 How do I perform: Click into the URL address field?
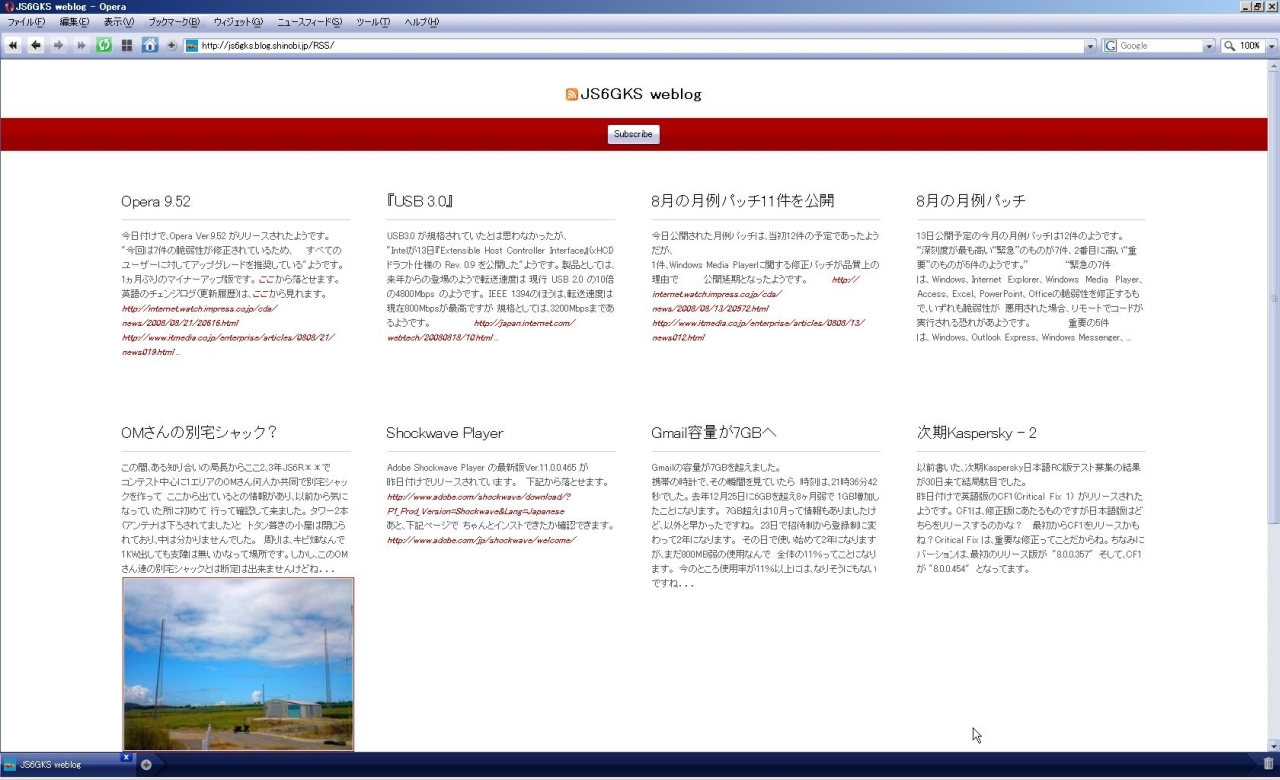click(x=640, y=46)
